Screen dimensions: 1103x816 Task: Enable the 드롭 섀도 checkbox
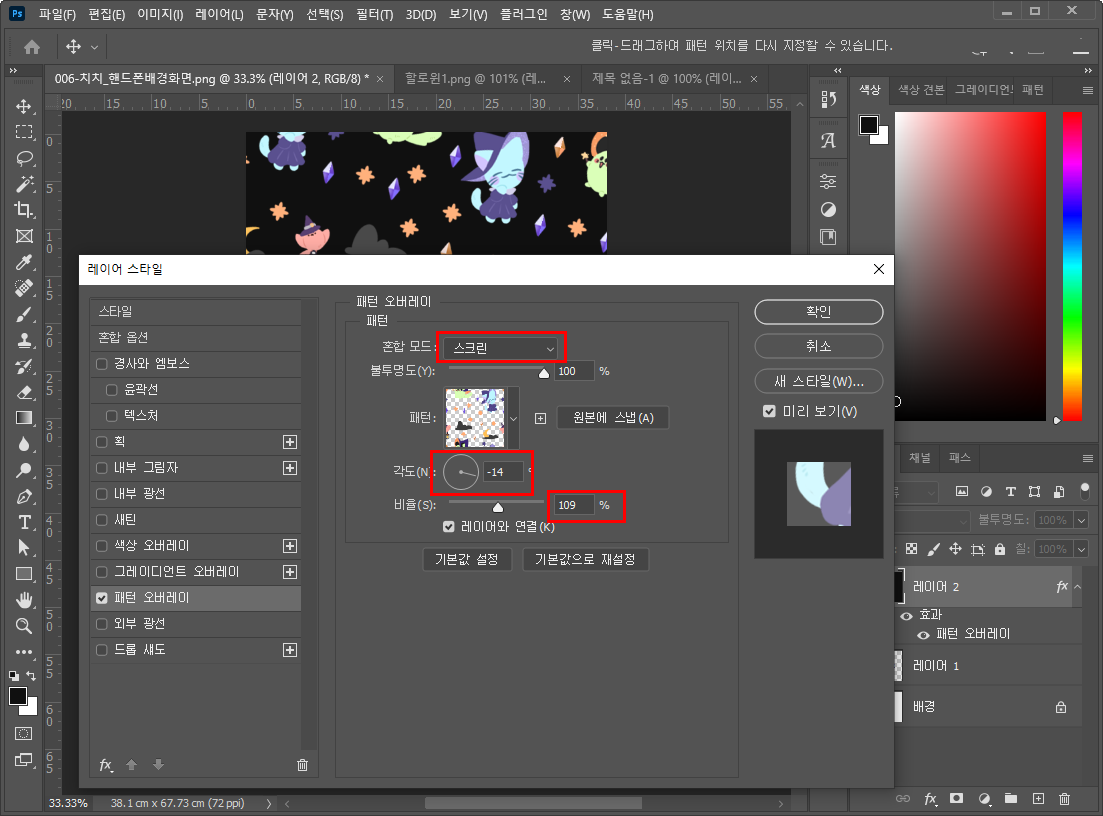point(102,650)
